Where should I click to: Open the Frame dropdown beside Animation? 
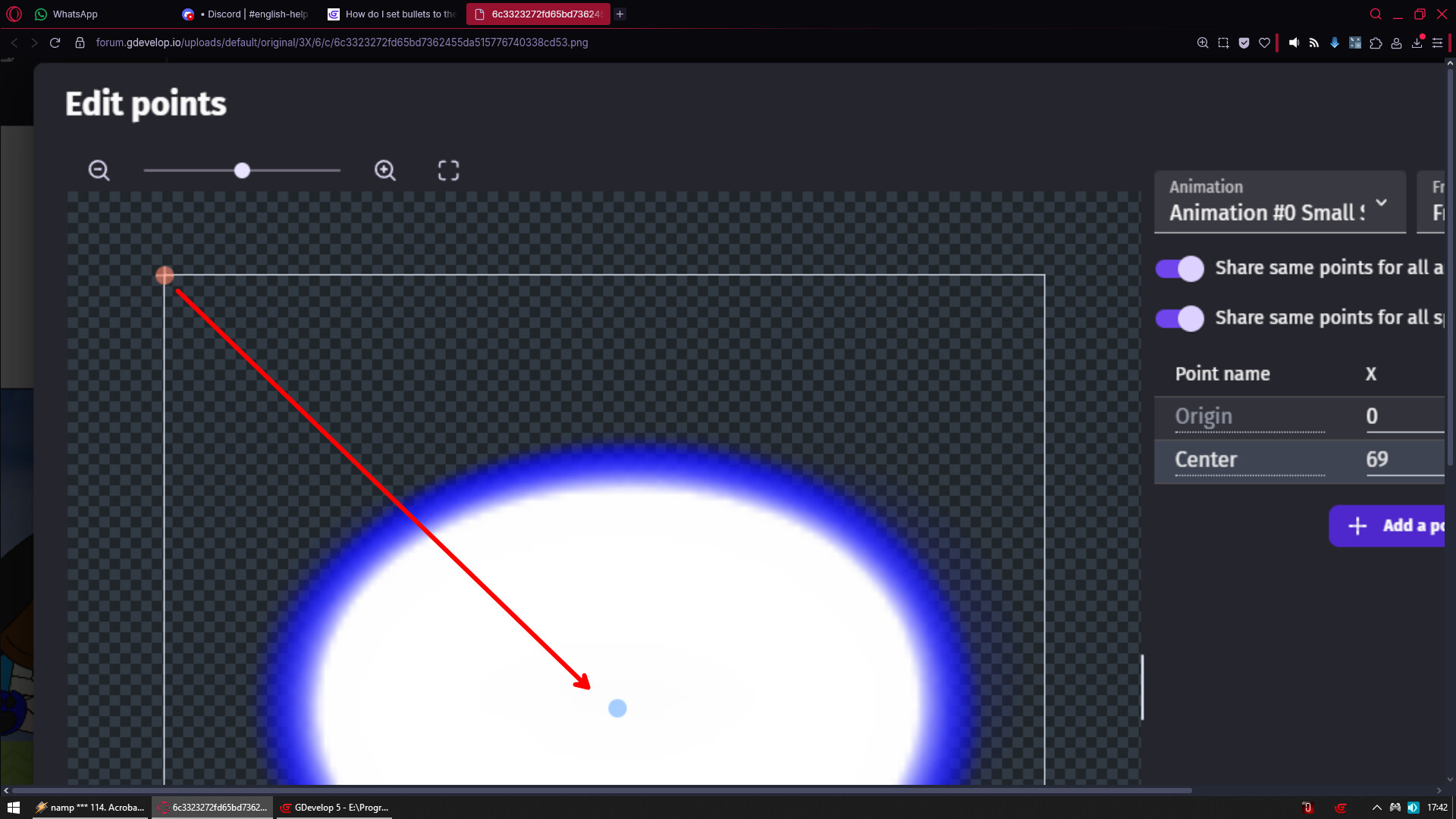1436,202
